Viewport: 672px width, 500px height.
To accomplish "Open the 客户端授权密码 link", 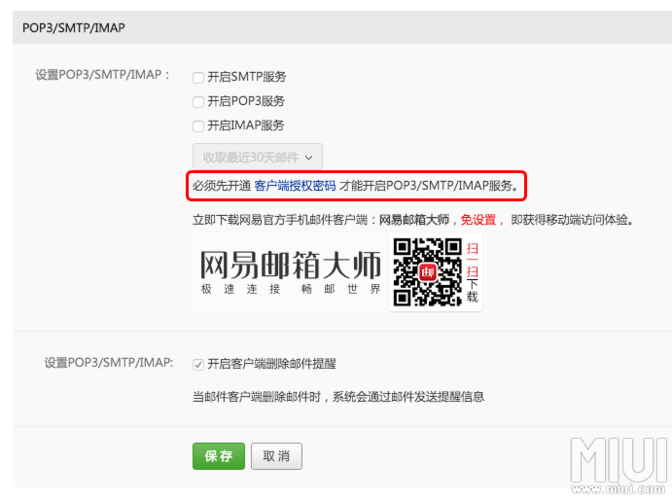I will pos(295,186).
